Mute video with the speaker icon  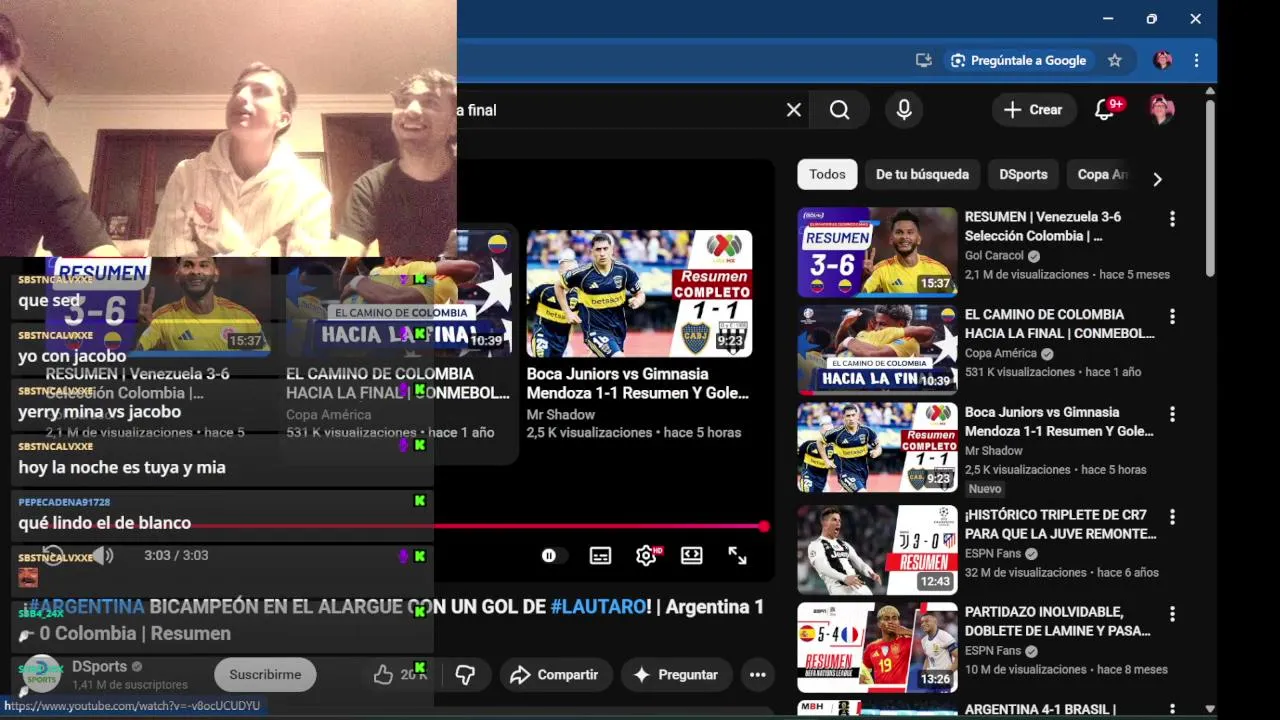103,556
